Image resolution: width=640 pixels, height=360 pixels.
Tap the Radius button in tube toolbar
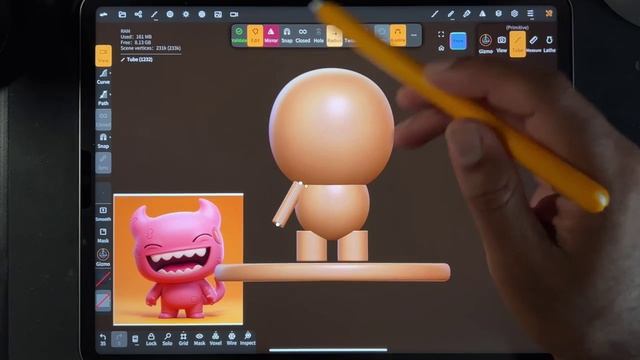pos(334,36)
